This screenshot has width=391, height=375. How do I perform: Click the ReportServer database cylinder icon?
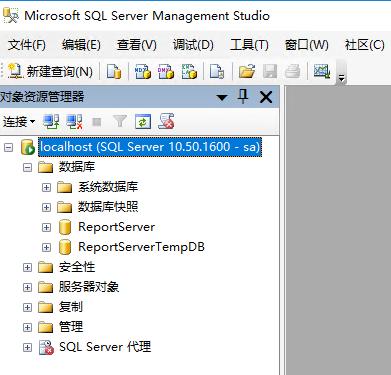65,227
